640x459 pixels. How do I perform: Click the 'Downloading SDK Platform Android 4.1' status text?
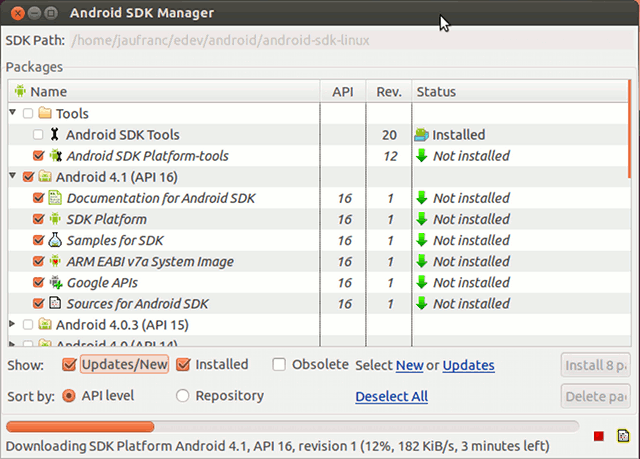pos(278,446)
